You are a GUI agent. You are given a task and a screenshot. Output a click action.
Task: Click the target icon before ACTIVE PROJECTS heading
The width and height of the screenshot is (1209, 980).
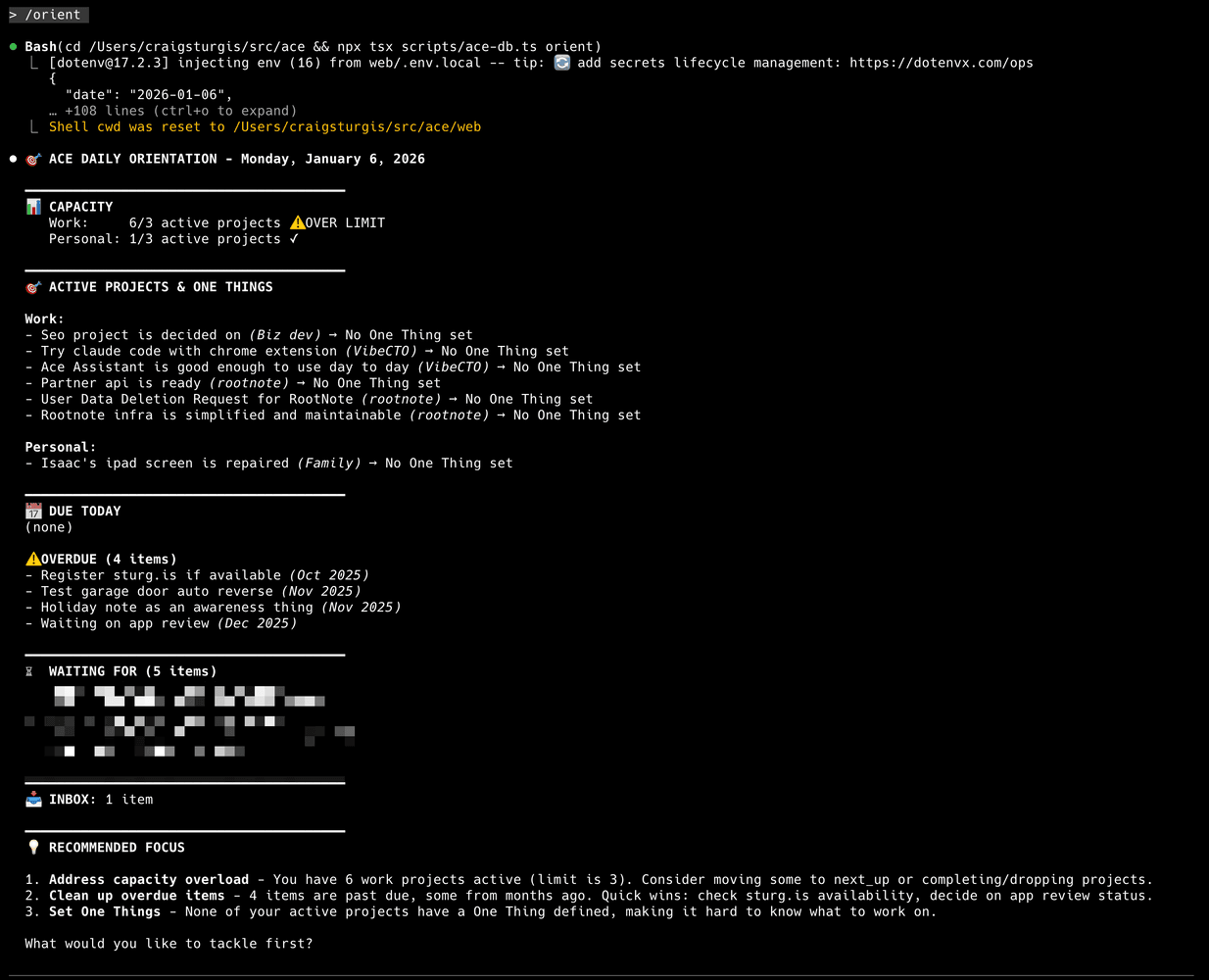(32, 286)
